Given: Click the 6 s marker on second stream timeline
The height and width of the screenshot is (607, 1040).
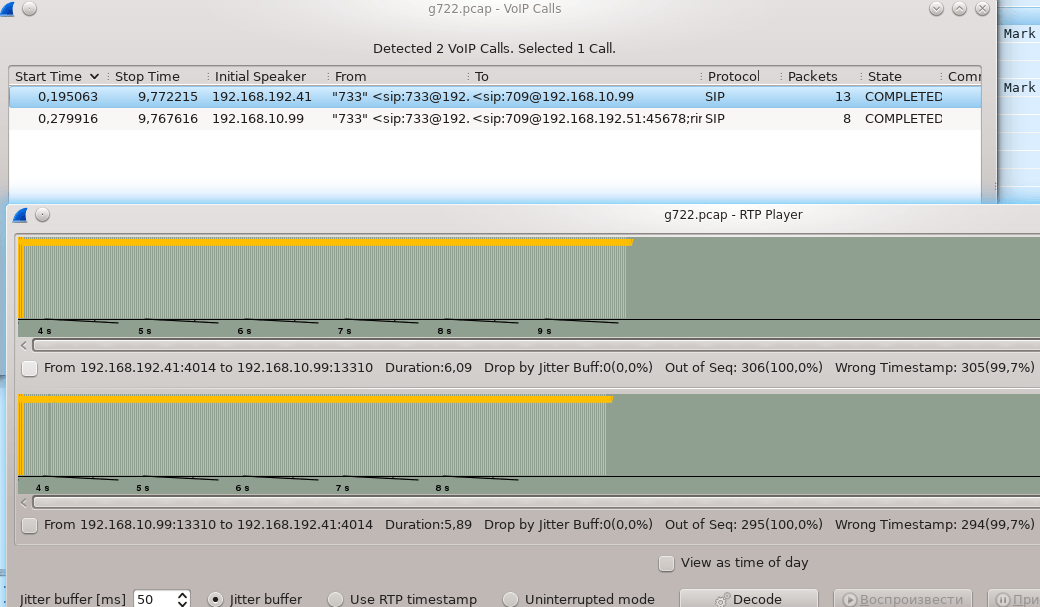Looking at the screenshot, I should (x=242, y=488).
